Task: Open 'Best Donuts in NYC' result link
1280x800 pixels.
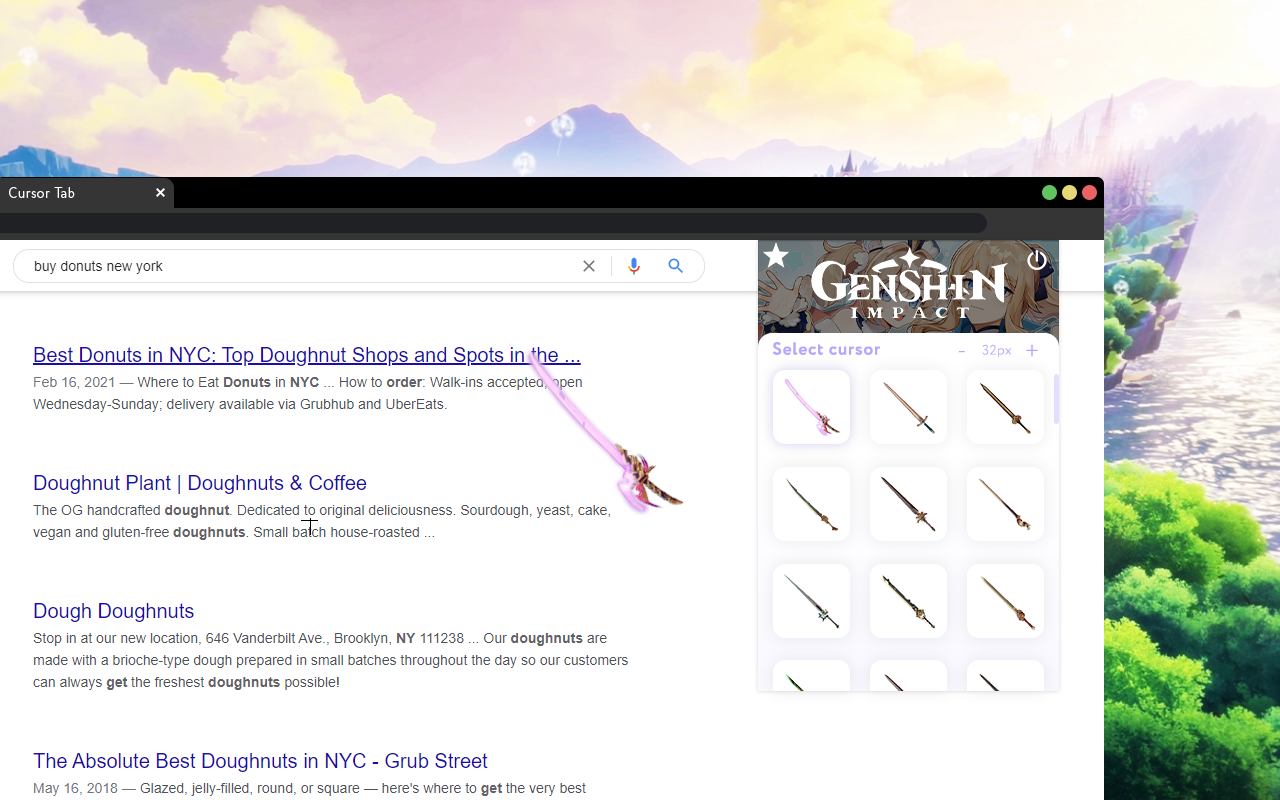Action: tap(307, 355)
